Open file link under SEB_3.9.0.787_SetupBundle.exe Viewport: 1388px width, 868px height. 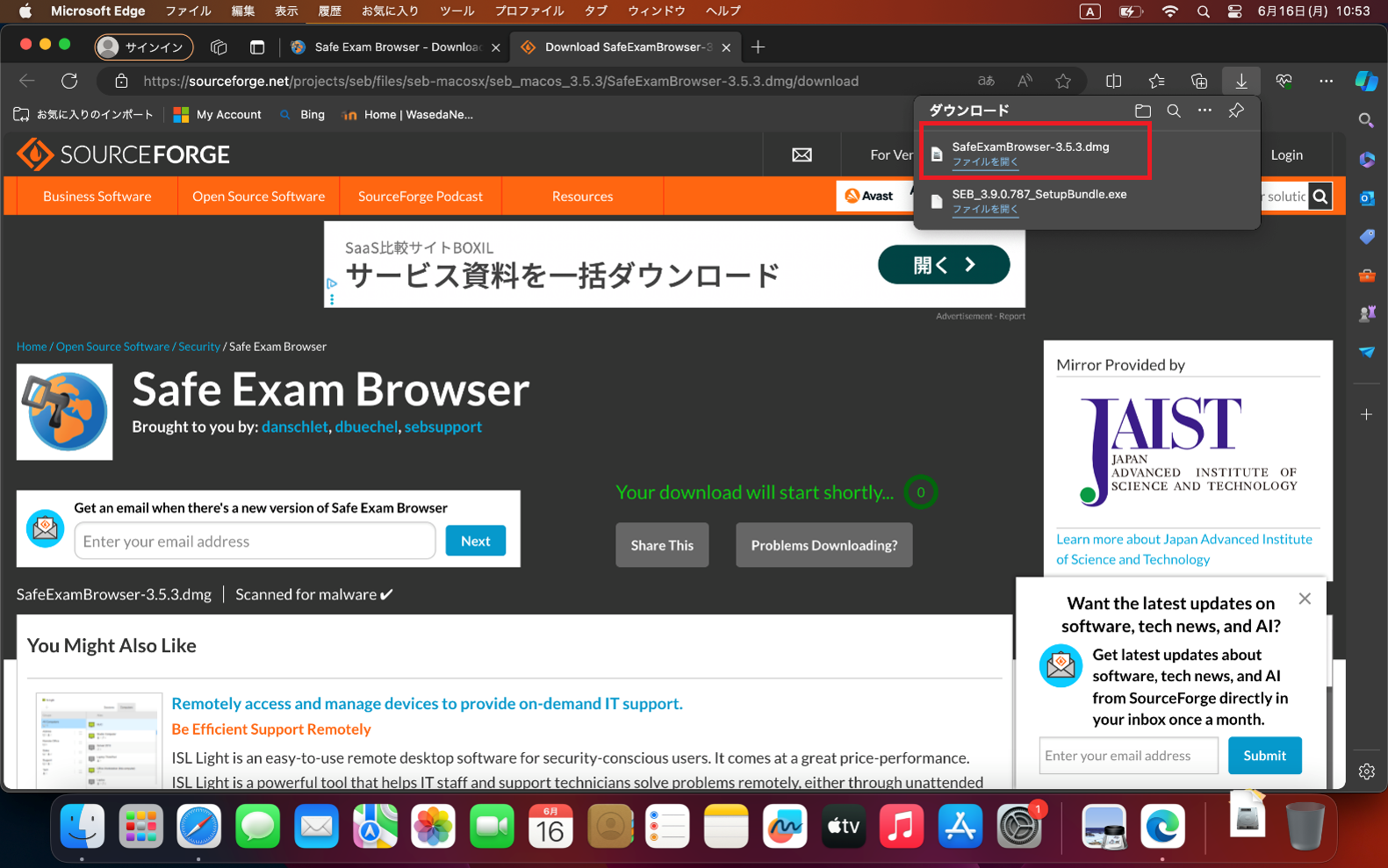coord(985,209)
